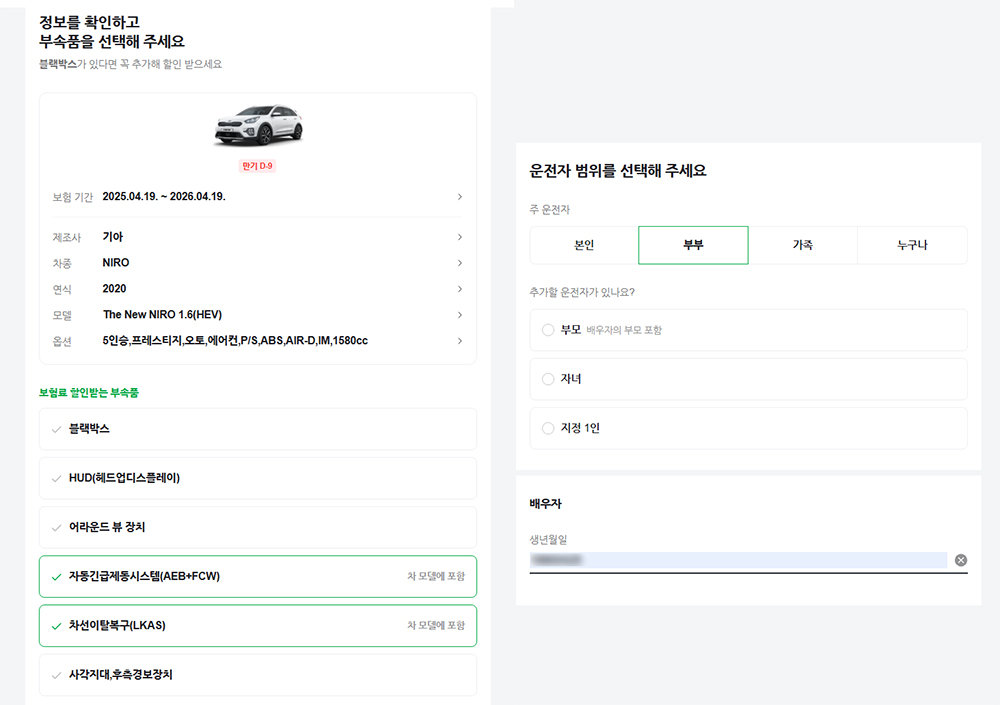The image size is (1000, 705).
Task: Select 본인 as main driver
Action: (x=584, y=245)
